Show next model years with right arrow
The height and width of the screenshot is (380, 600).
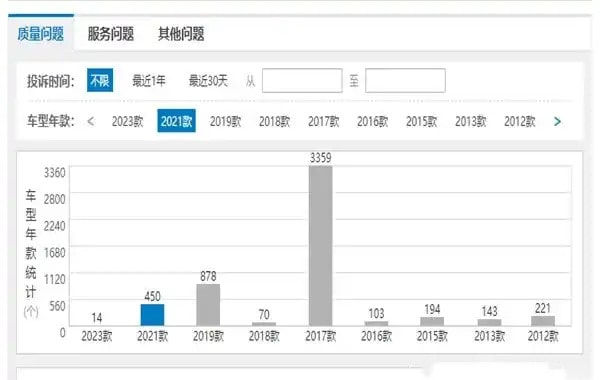[x=557, y=122]
